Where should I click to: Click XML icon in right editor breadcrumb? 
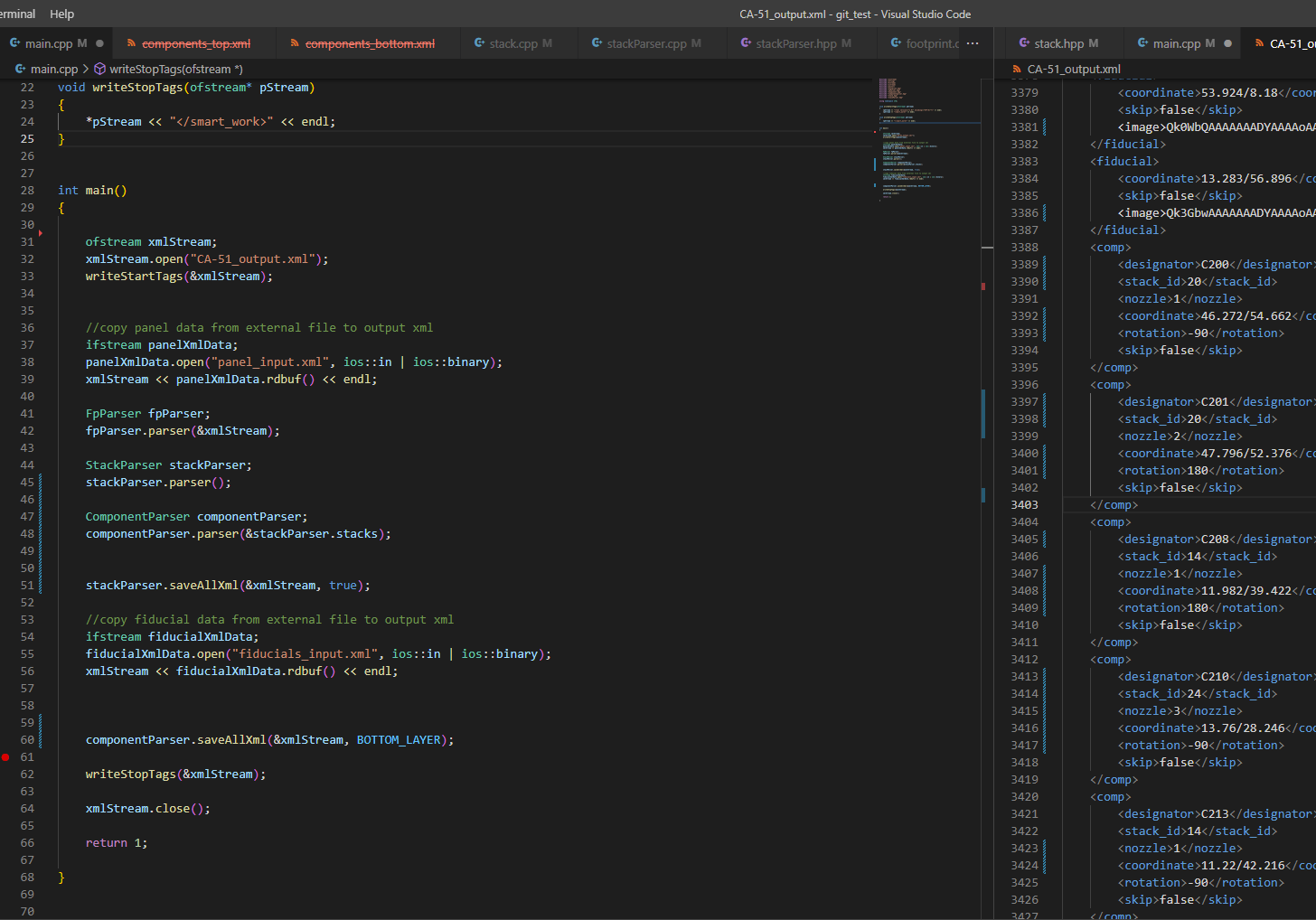1017,69
